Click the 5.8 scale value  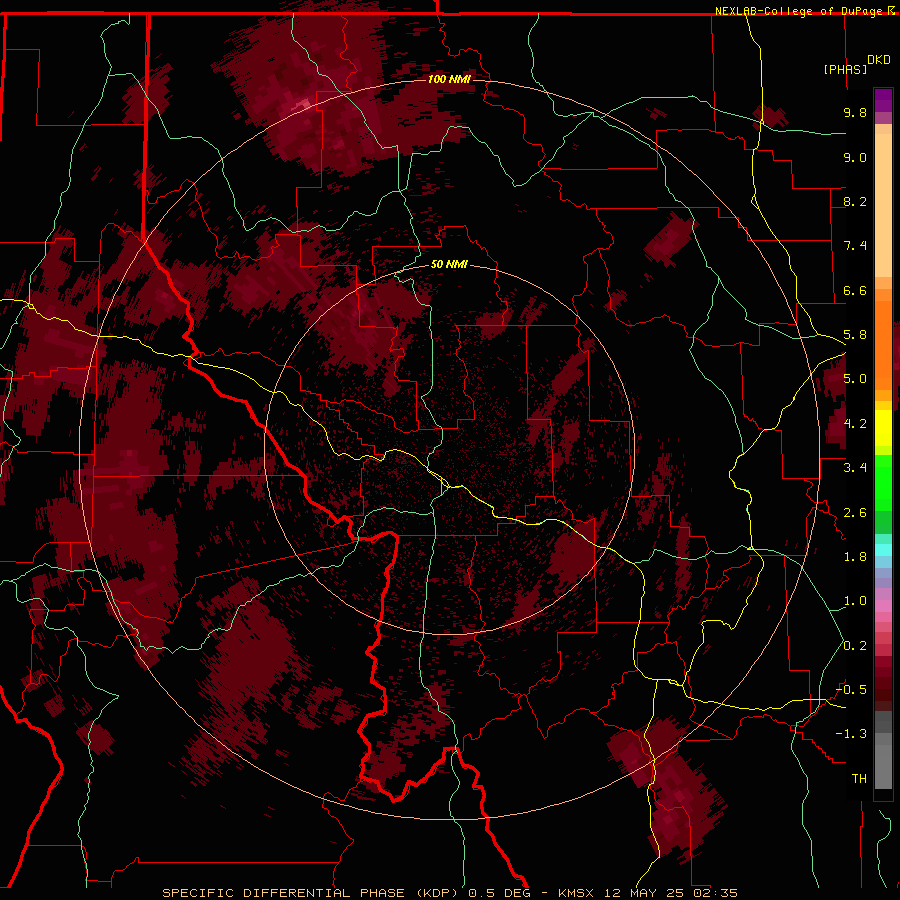pos(855,335)
